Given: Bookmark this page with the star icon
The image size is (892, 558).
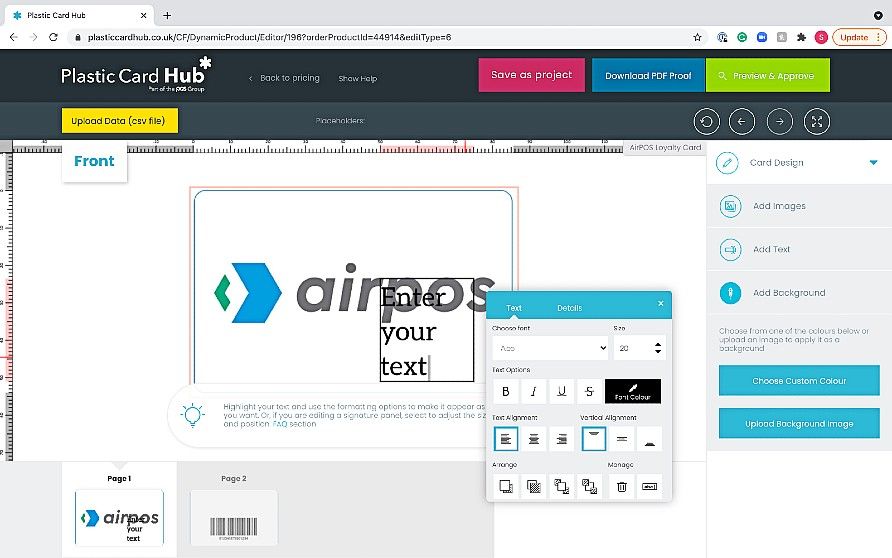Looking at the screenshot, I should [x=697, y=38].
